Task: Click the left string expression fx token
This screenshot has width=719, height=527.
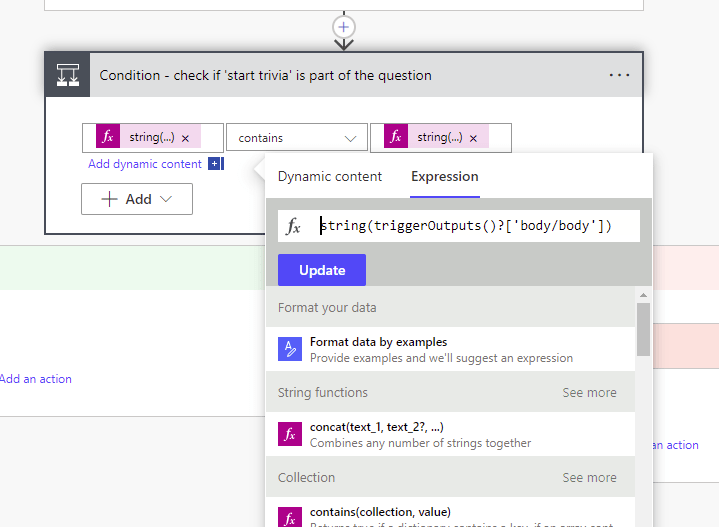Action: click(108, 137)
